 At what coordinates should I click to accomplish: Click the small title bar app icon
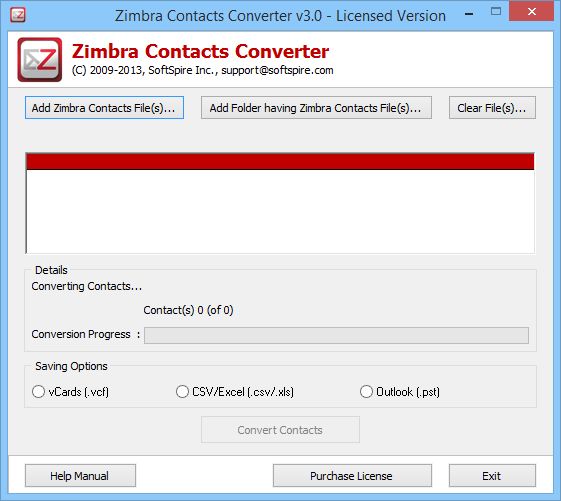pos(18,15)
